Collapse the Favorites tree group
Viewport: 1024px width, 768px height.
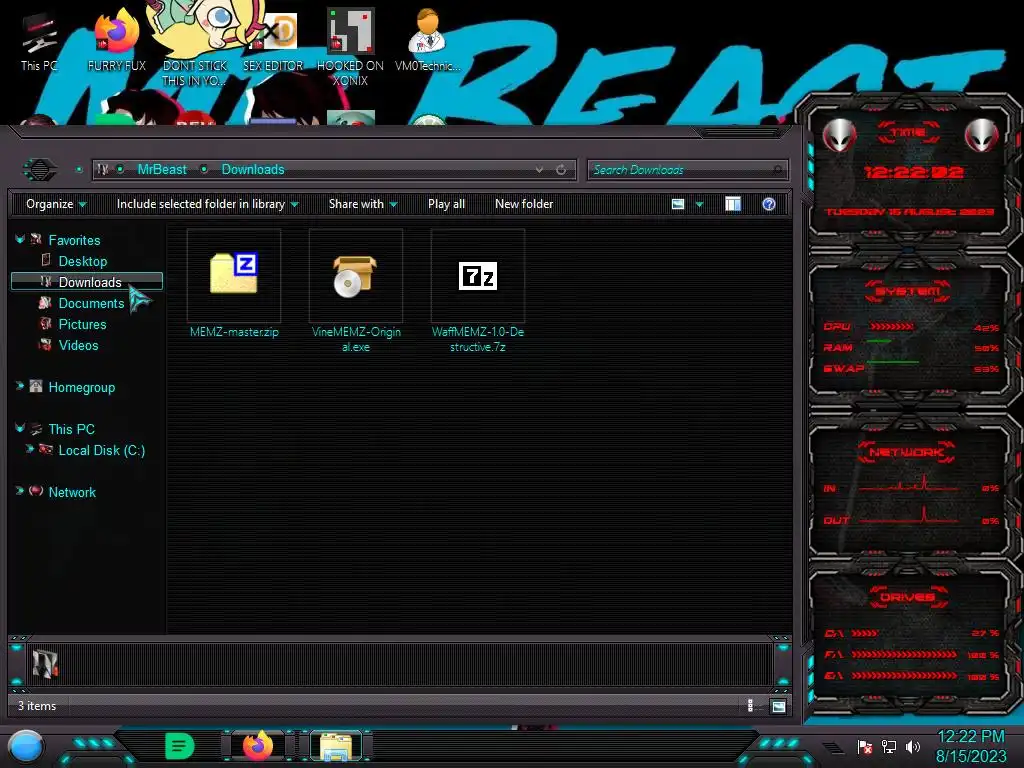20,240
